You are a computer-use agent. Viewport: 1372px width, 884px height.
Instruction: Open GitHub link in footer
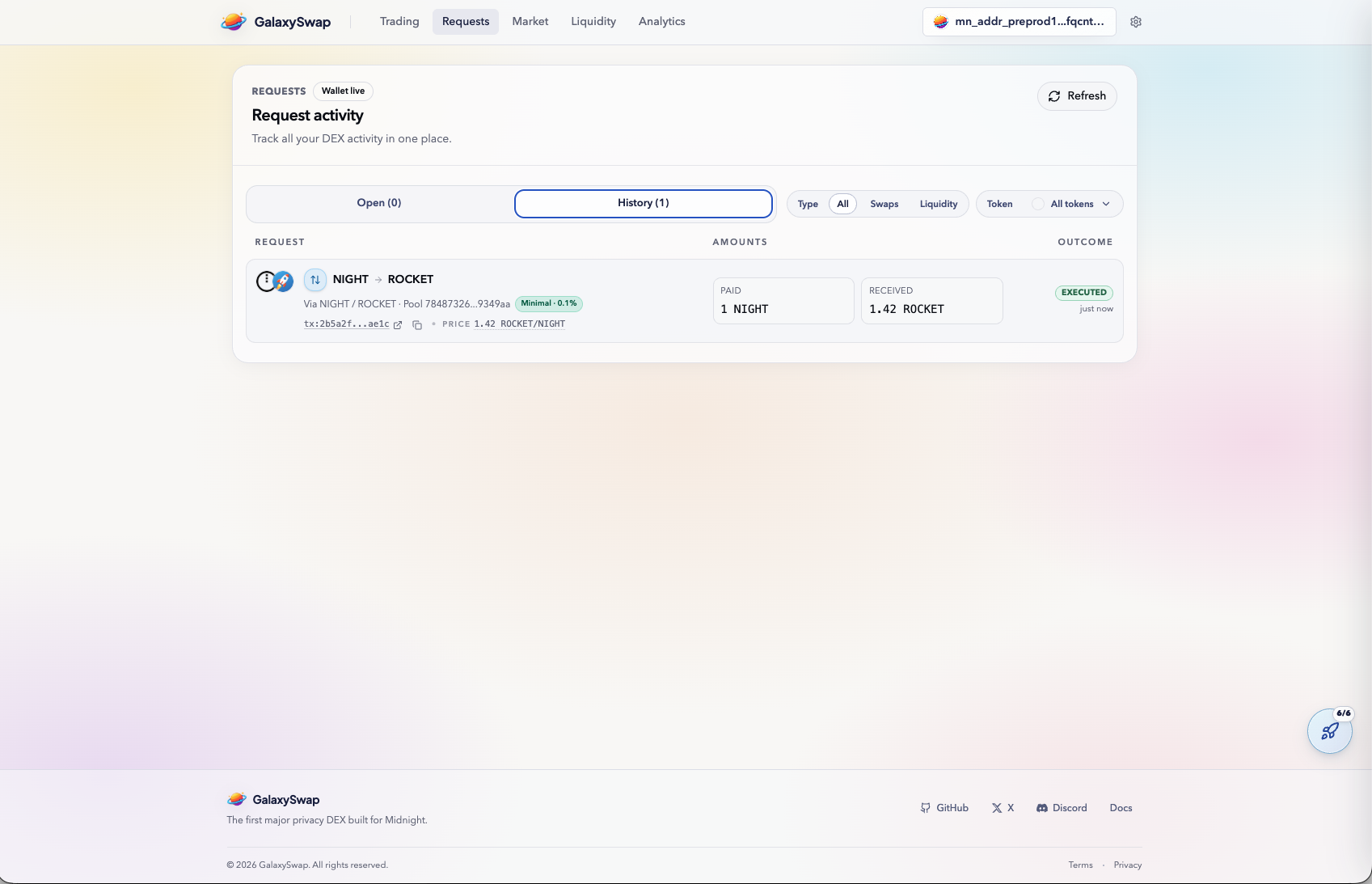click(x=944, y=808)
